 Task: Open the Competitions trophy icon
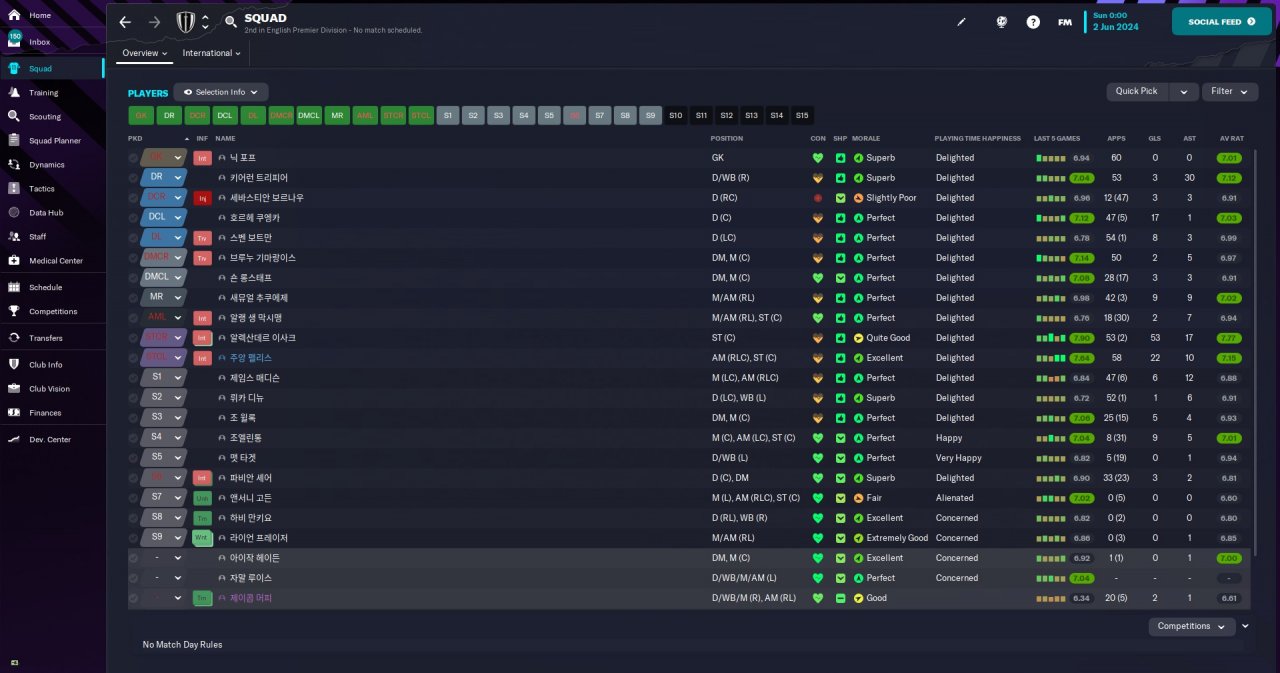point(14,311)
